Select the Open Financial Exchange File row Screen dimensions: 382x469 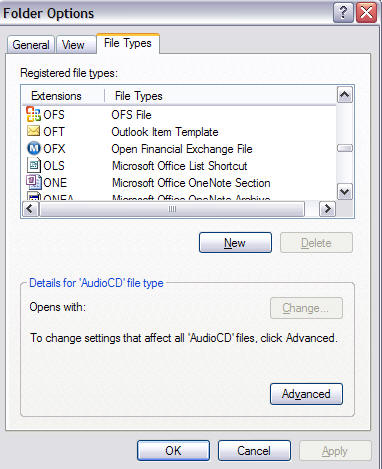[x=180, y=149]
